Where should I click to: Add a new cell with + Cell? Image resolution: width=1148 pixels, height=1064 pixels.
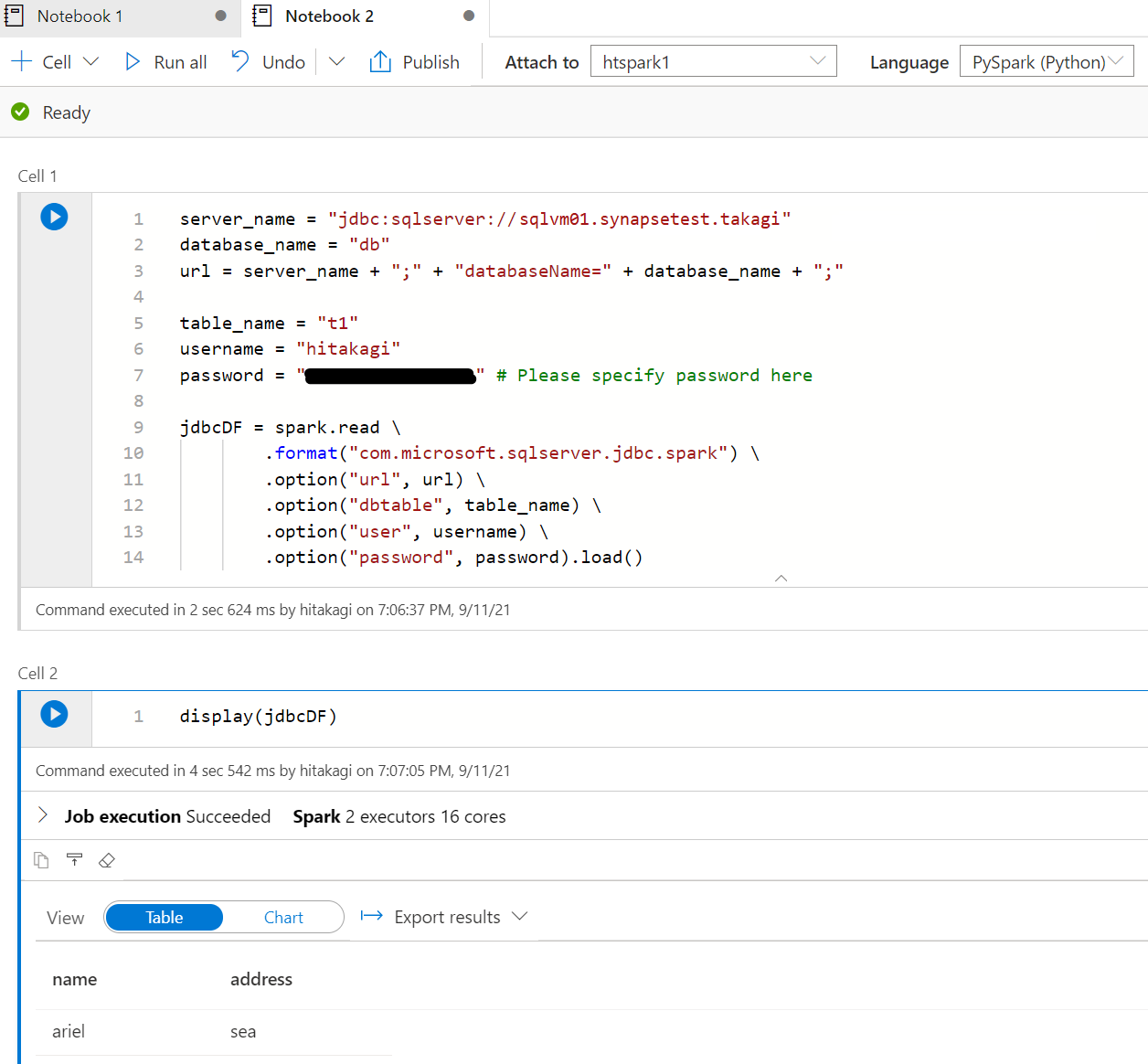pyautogui.click(x=41, y=62)
